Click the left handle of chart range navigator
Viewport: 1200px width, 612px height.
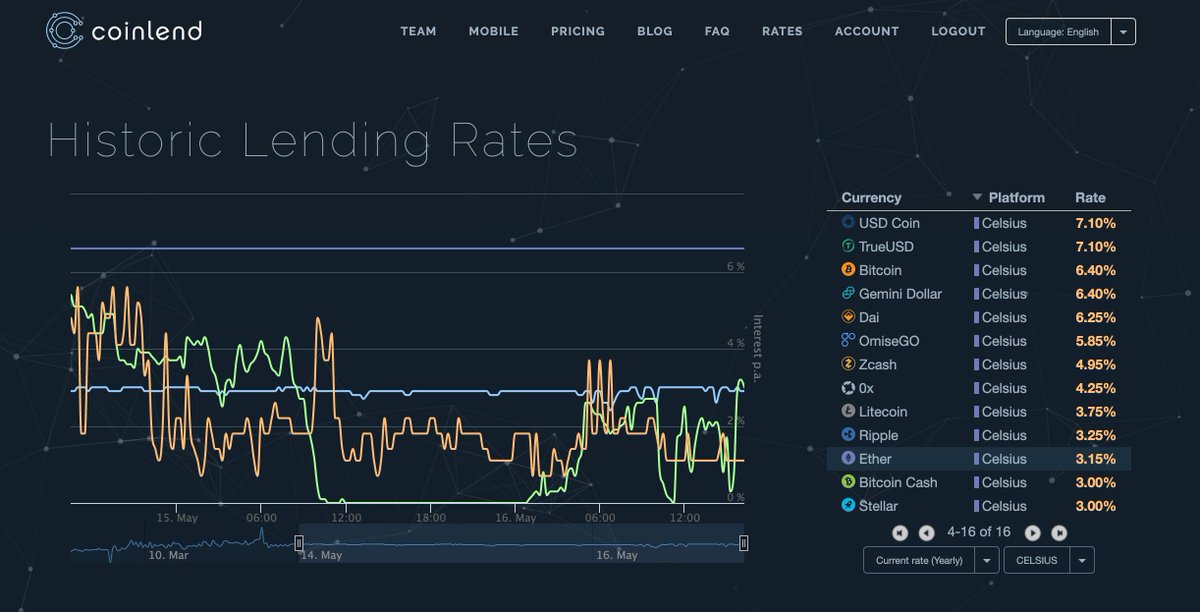(298, 542)
